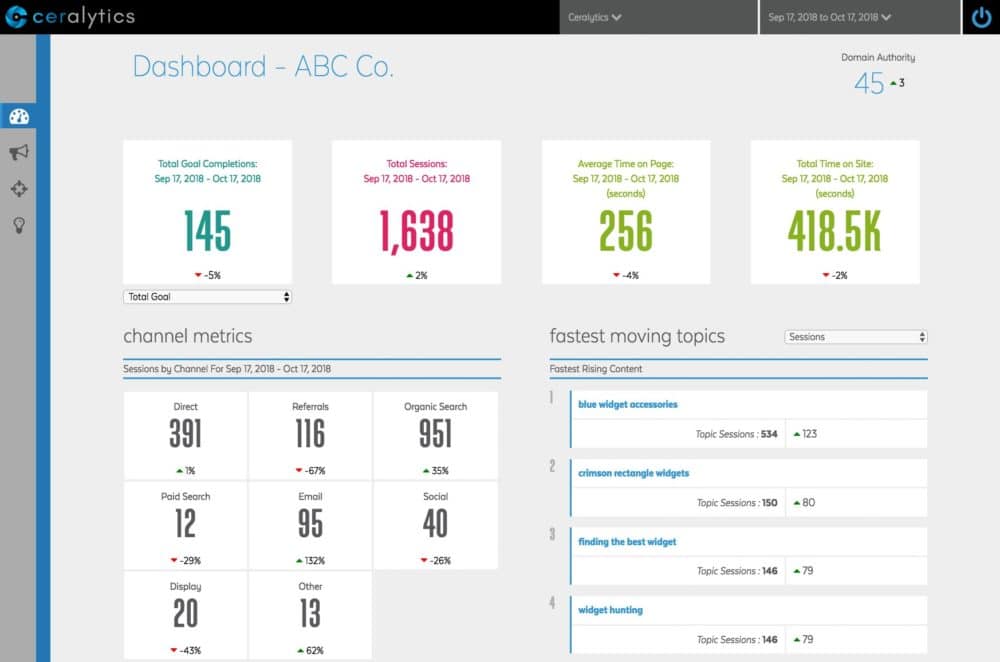Click the Domain Authority score 45
1000x662 pixels.
[868, 84]
